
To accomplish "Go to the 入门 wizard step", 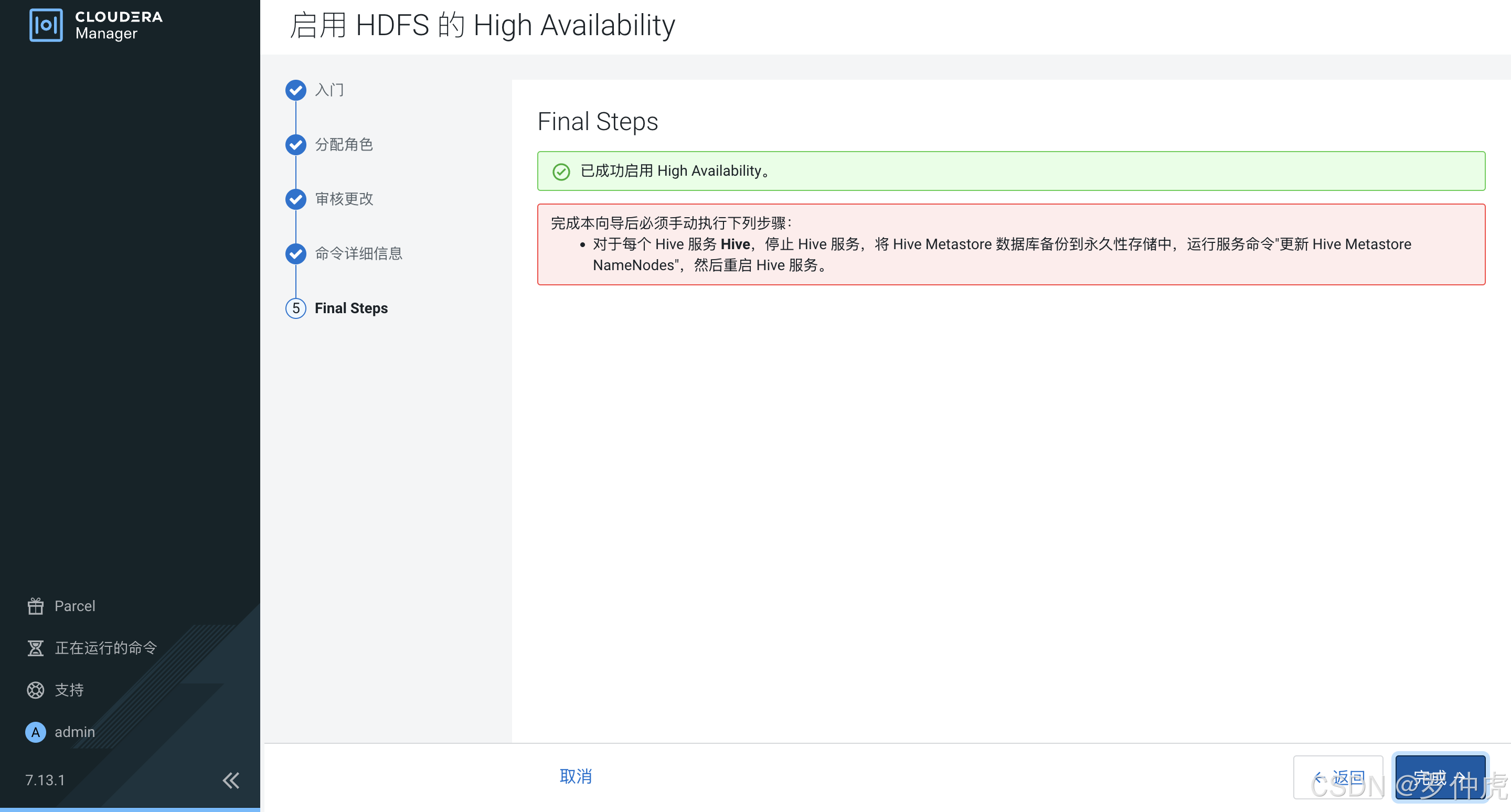I will [329, 90].
